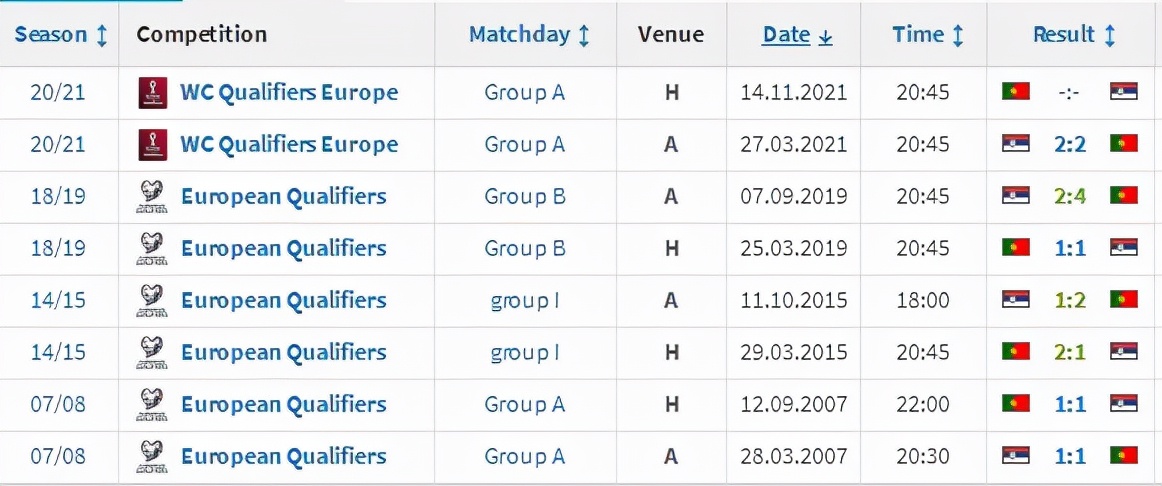The height and width of the screenshot is (486, 1162).
Task: Click Serbia flag in the 27.03.2021 row
Action: tap(1015, 145)
